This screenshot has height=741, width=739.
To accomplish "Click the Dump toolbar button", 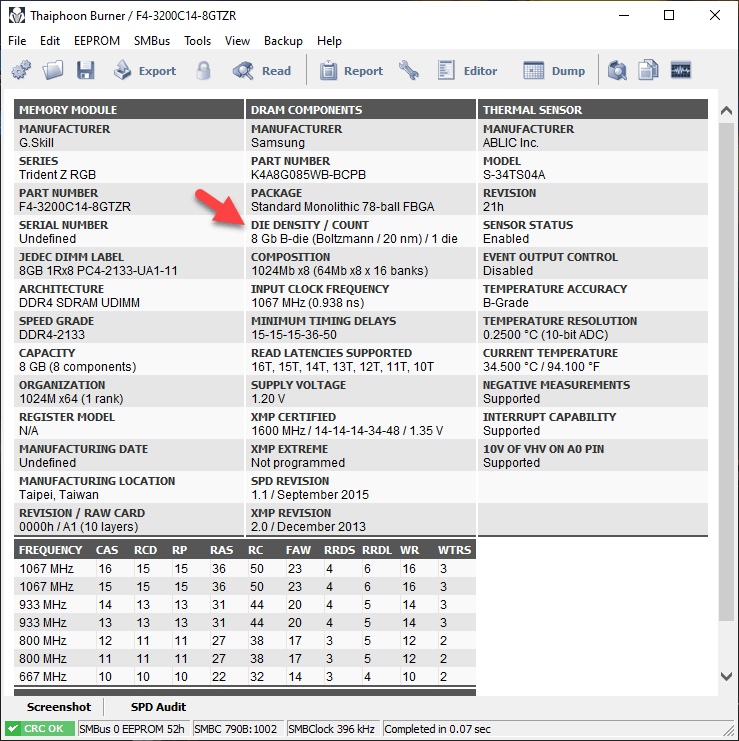I will pos(554,71).
